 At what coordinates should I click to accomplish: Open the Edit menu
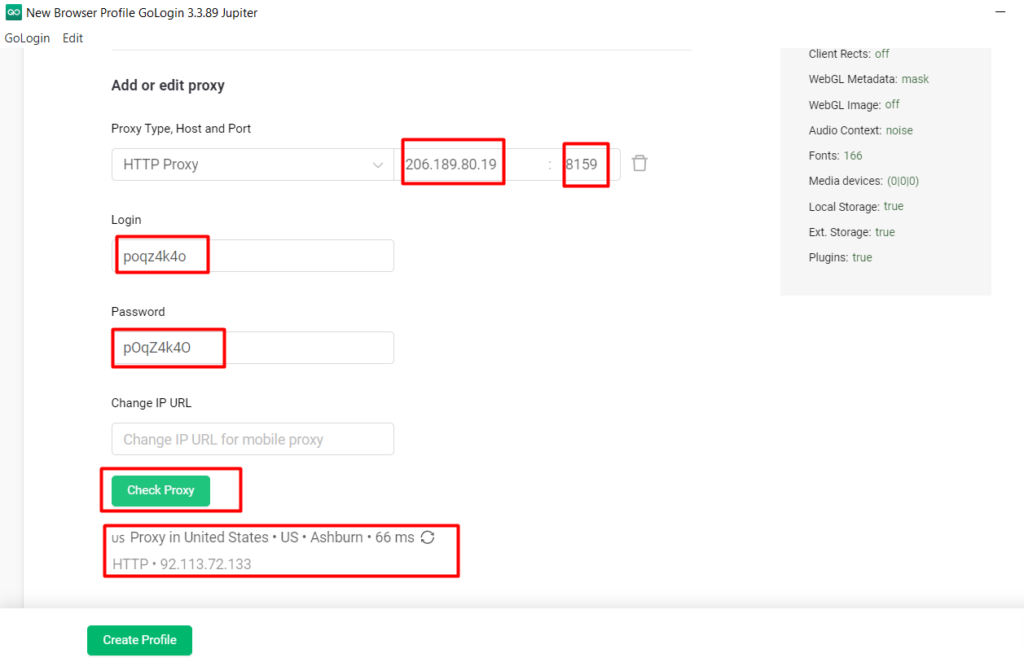72,38
